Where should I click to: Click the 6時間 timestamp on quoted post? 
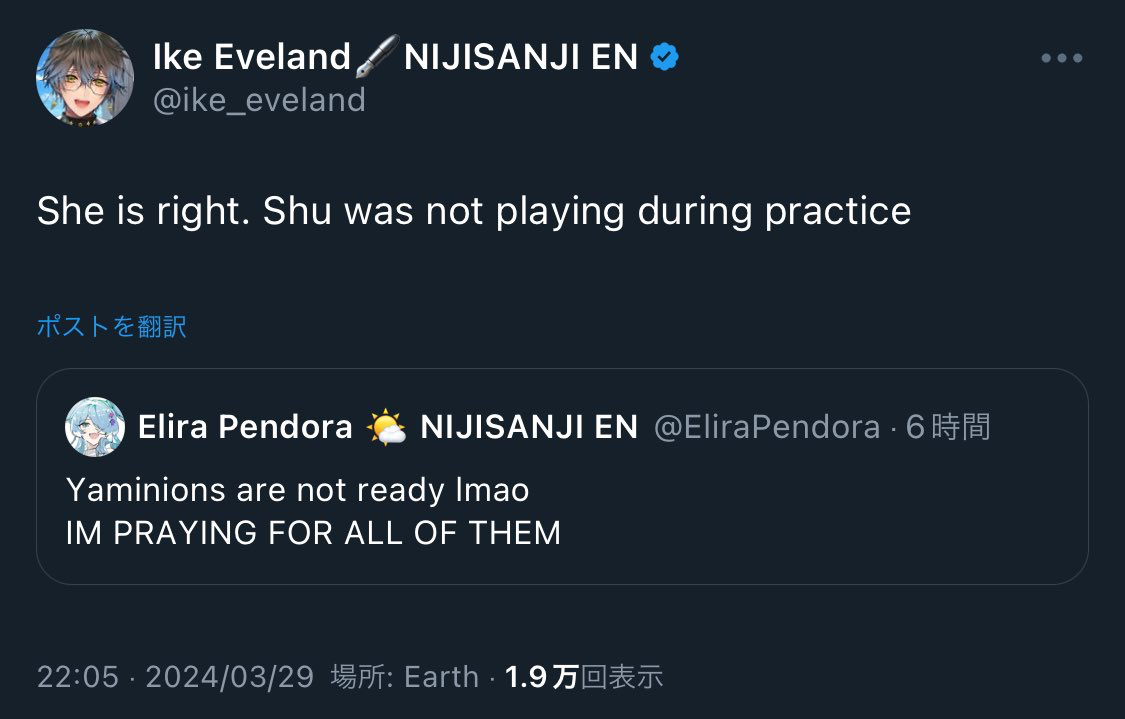point(948,428)
